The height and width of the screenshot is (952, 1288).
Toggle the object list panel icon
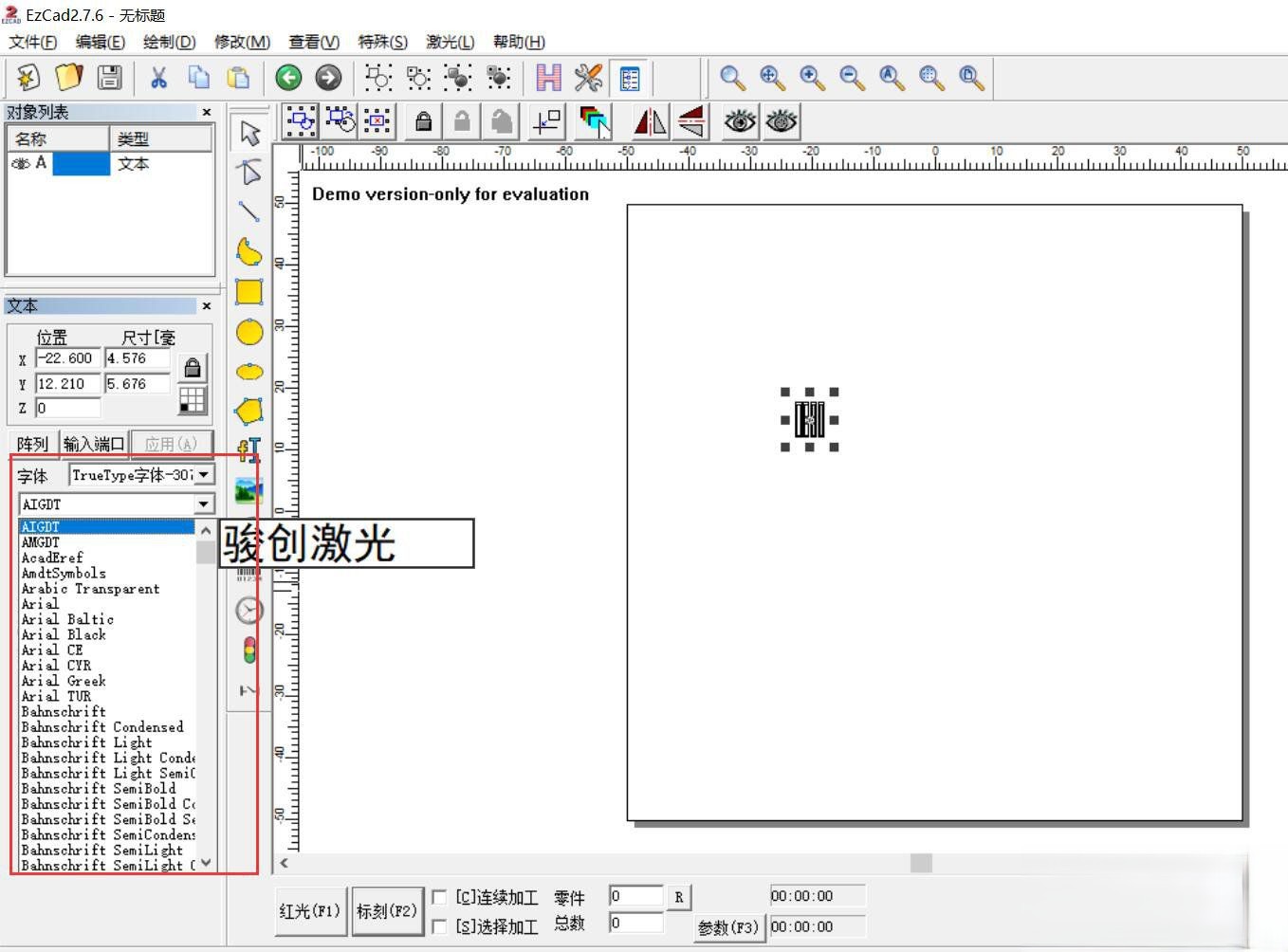pos(629,77)
